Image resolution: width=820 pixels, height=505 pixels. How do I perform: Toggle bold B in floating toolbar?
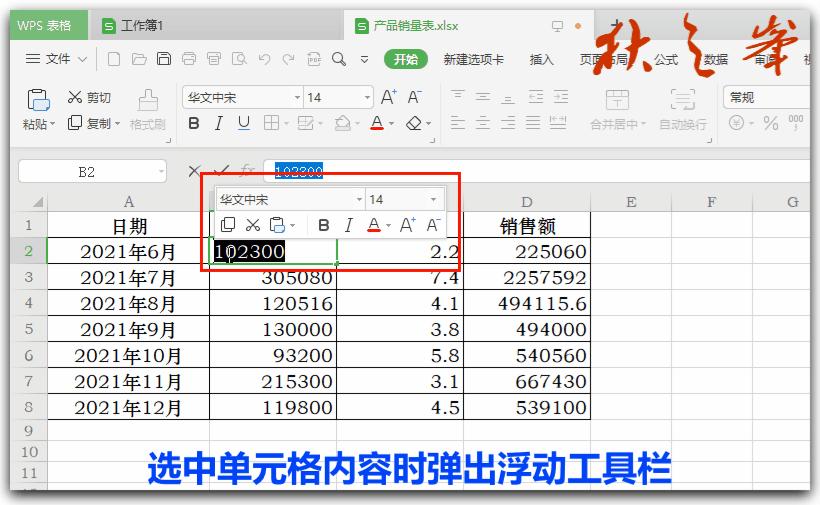point(323,225)
